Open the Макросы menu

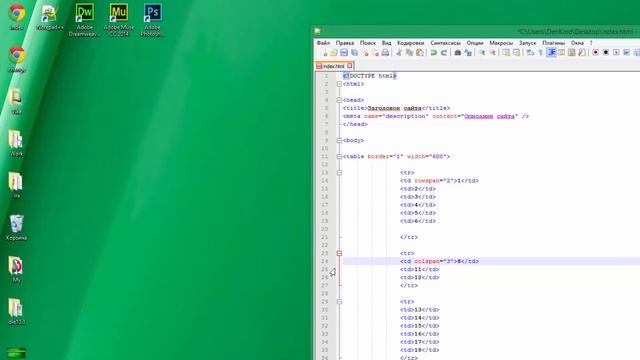(501, 43)
